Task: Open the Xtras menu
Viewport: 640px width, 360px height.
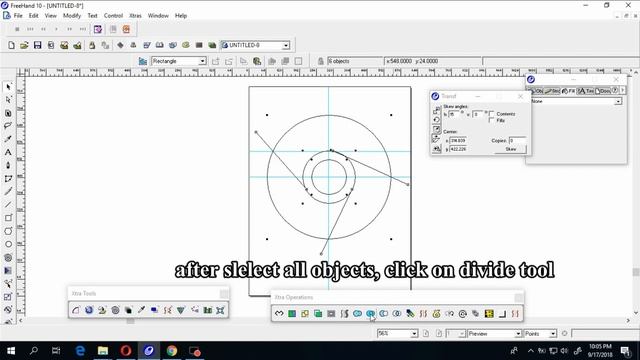Action: click(135, 16)
